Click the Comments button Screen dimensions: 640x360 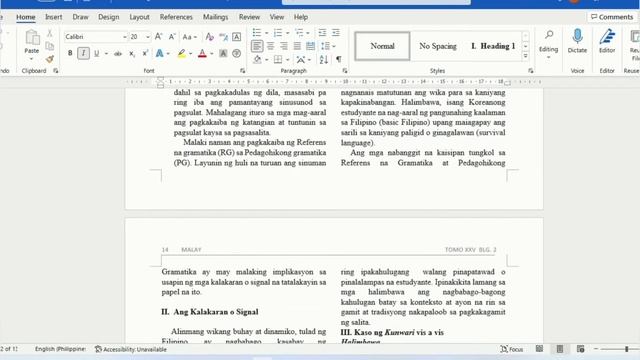[612, 17]
